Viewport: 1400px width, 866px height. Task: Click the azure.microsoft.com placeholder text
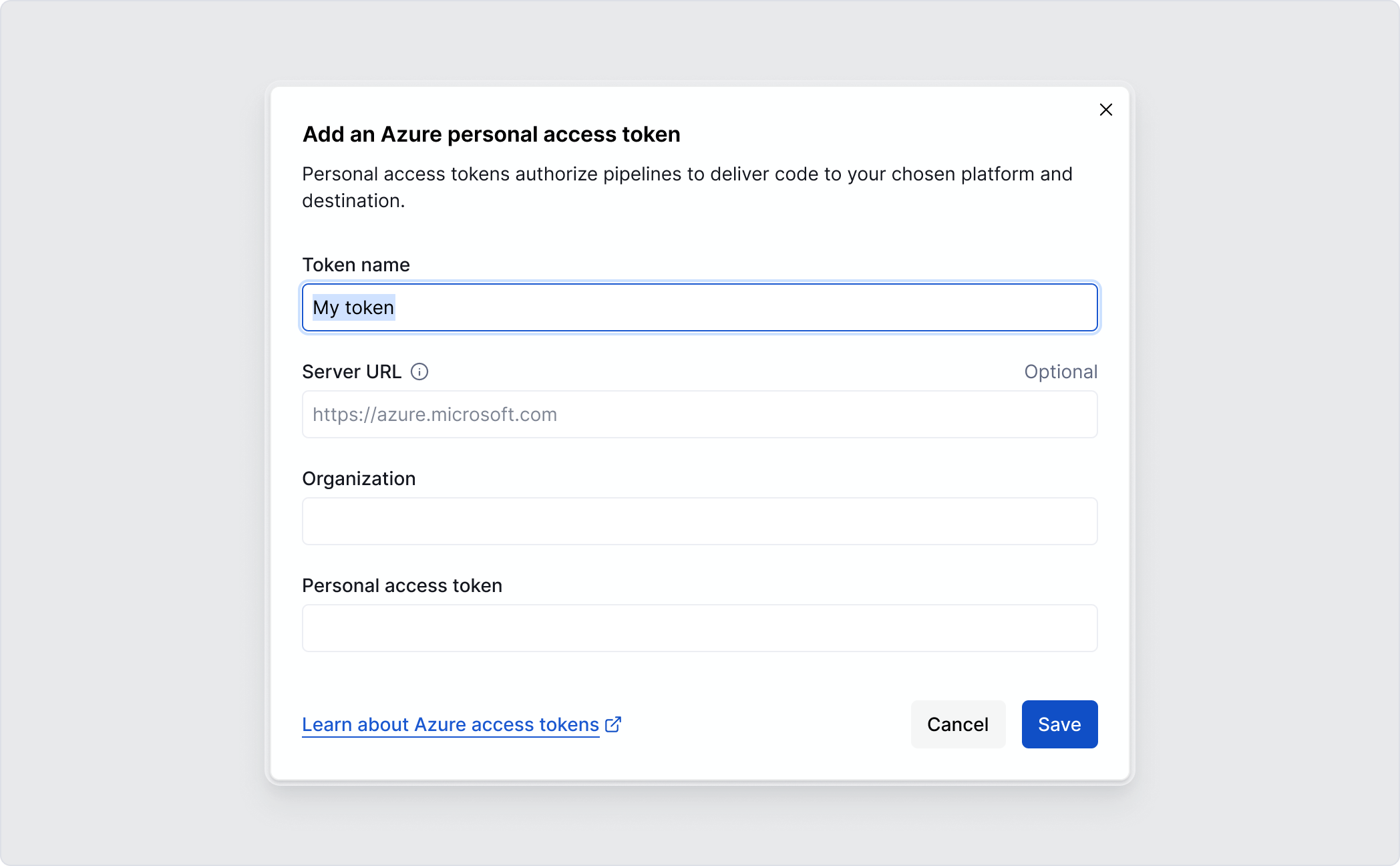click(435, 414)
